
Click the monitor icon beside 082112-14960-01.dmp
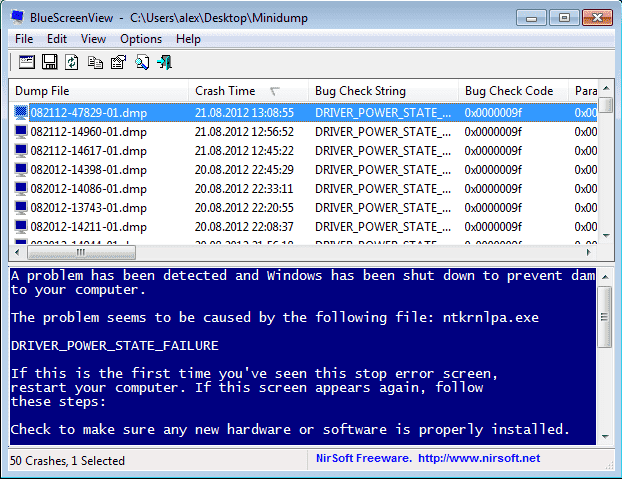pos(21,131)
